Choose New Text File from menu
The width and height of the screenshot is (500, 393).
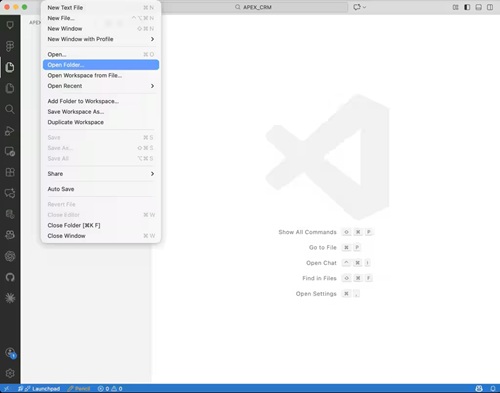101,7
